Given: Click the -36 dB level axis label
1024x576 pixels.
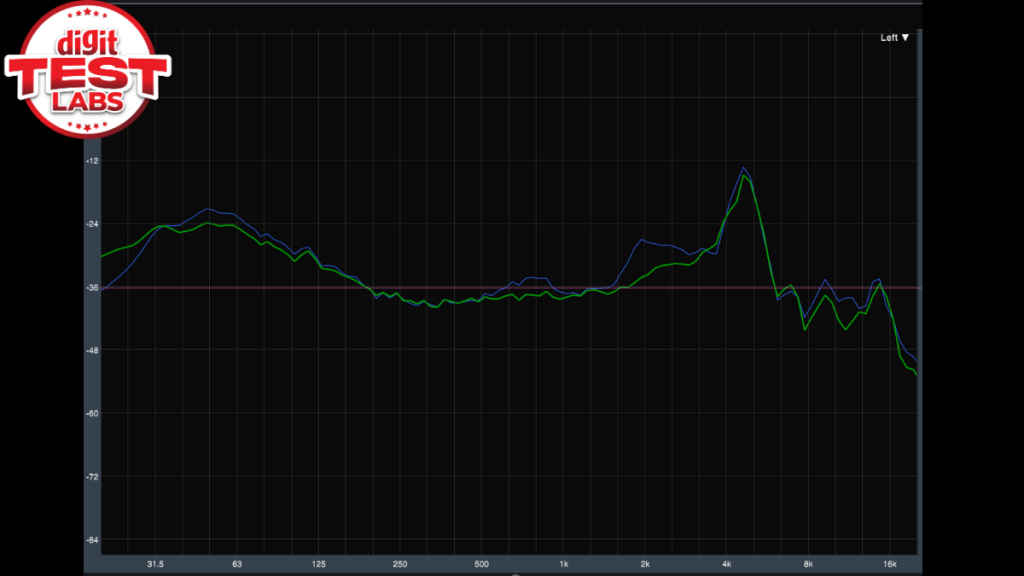Looking at the screenshot, I should coord(93,287).
